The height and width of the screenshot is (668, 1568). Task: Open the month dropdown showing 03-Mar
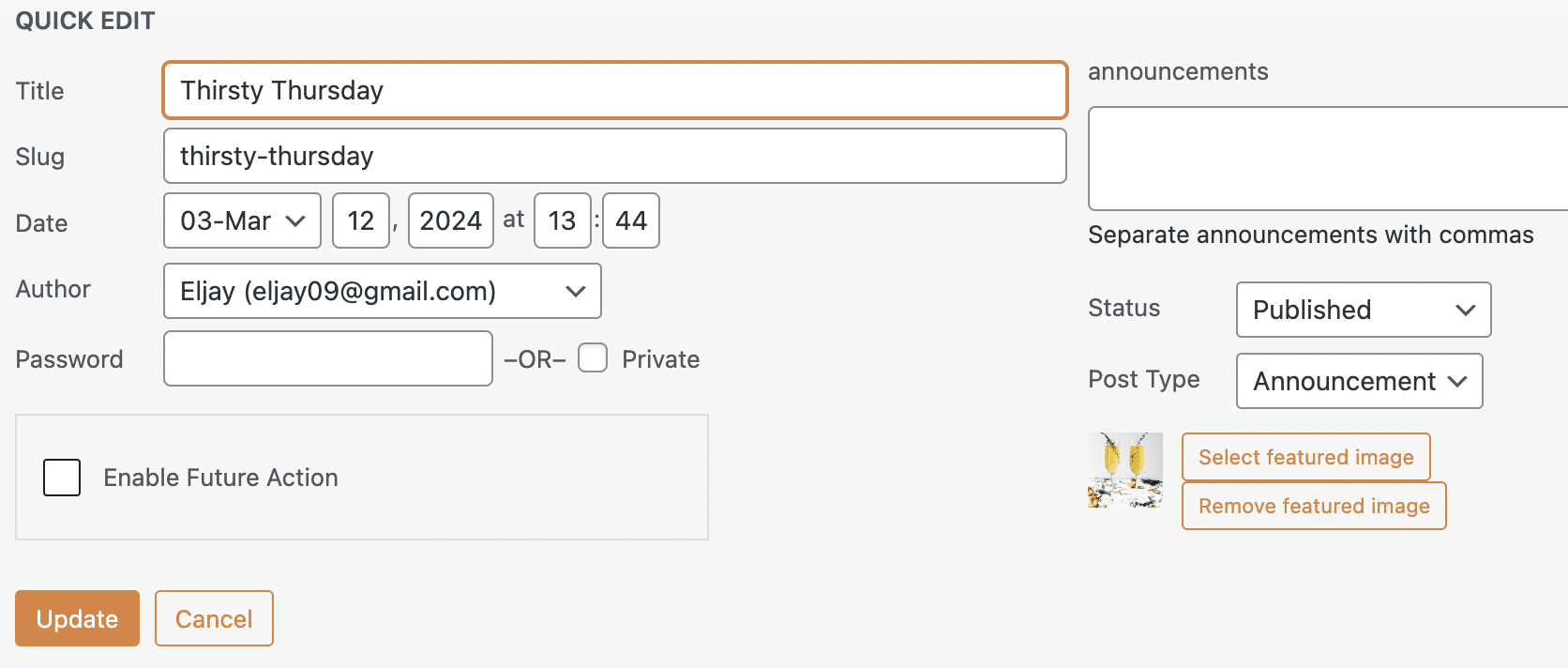pyautogui.click(x=243, y=220)
